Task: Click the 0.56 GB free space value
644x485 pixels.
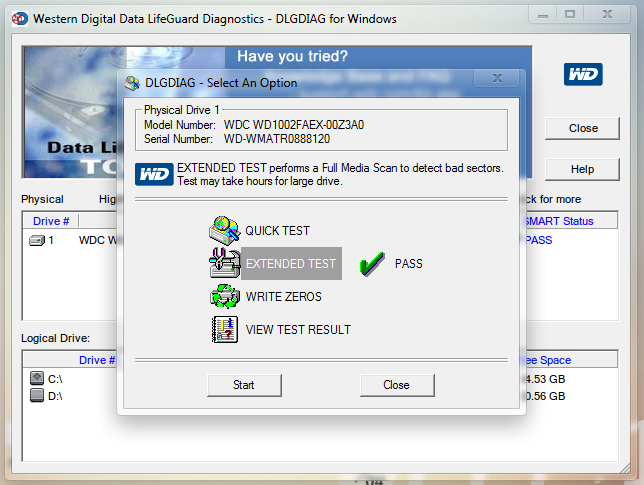Action: pos(546,396)
